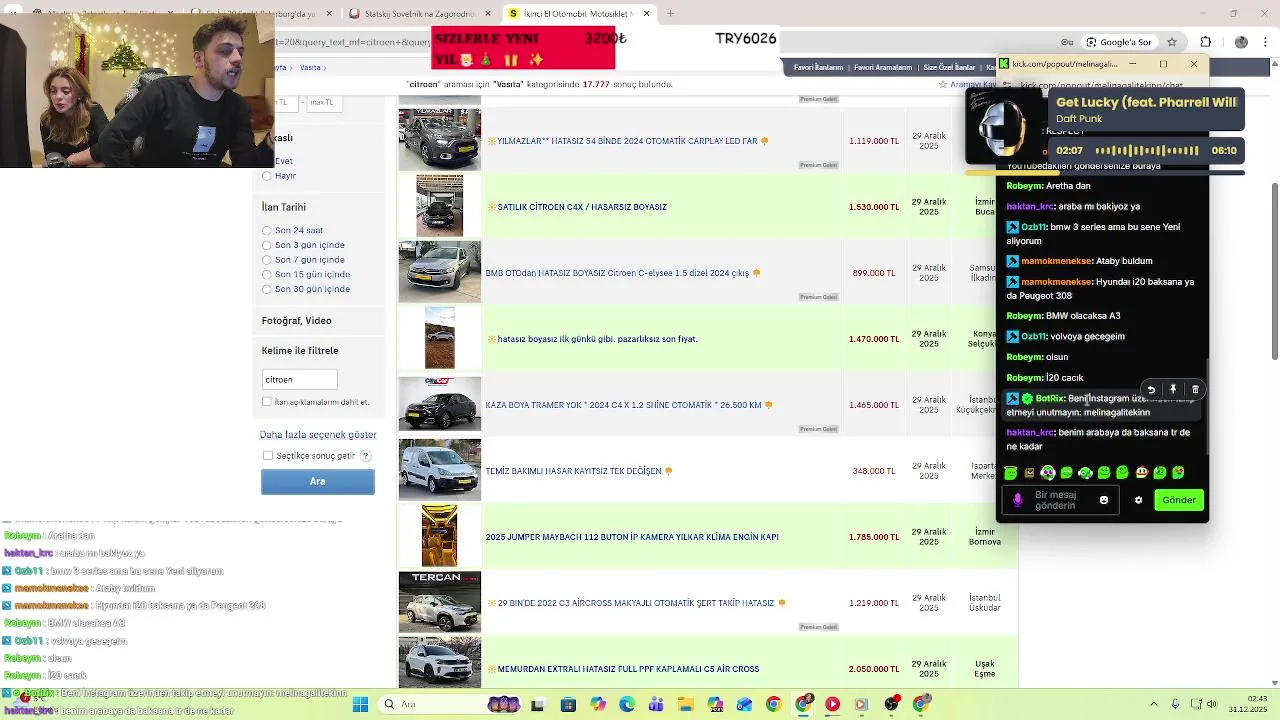
Task: Open MEMURDAN EXTRALI C5 AİR CROSS listing
Action: pos(628,669)
